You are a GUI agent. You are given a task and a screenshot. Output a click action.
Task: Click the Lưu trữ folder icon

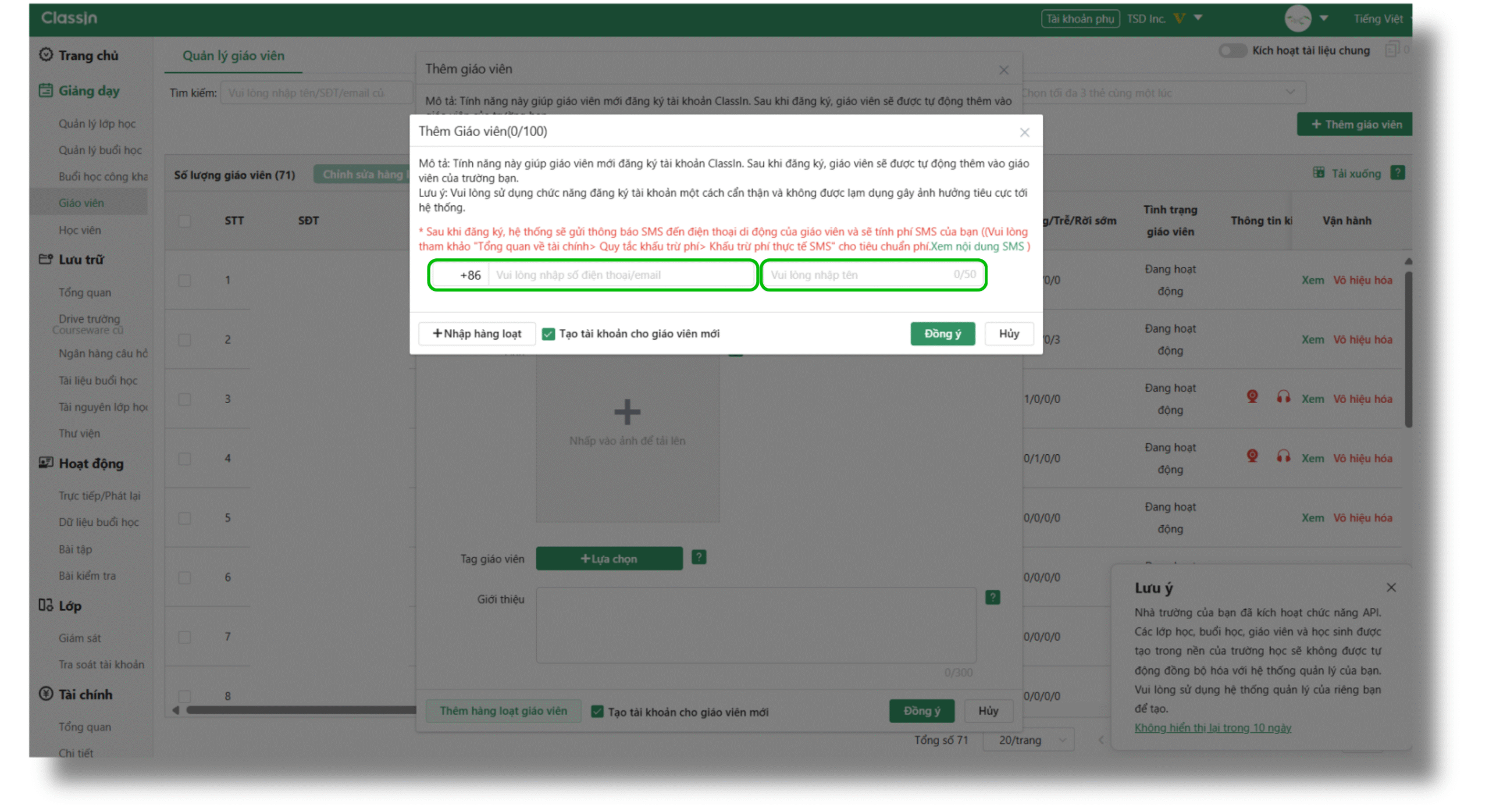click(x=45, y=259)
